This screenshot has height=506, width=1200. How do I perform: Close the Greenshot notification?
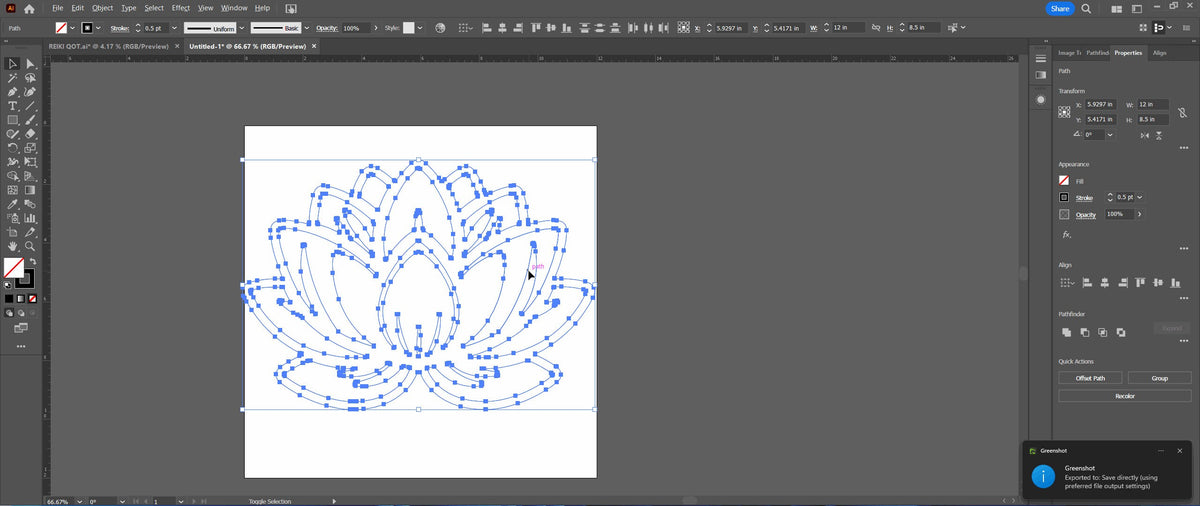1181,451
